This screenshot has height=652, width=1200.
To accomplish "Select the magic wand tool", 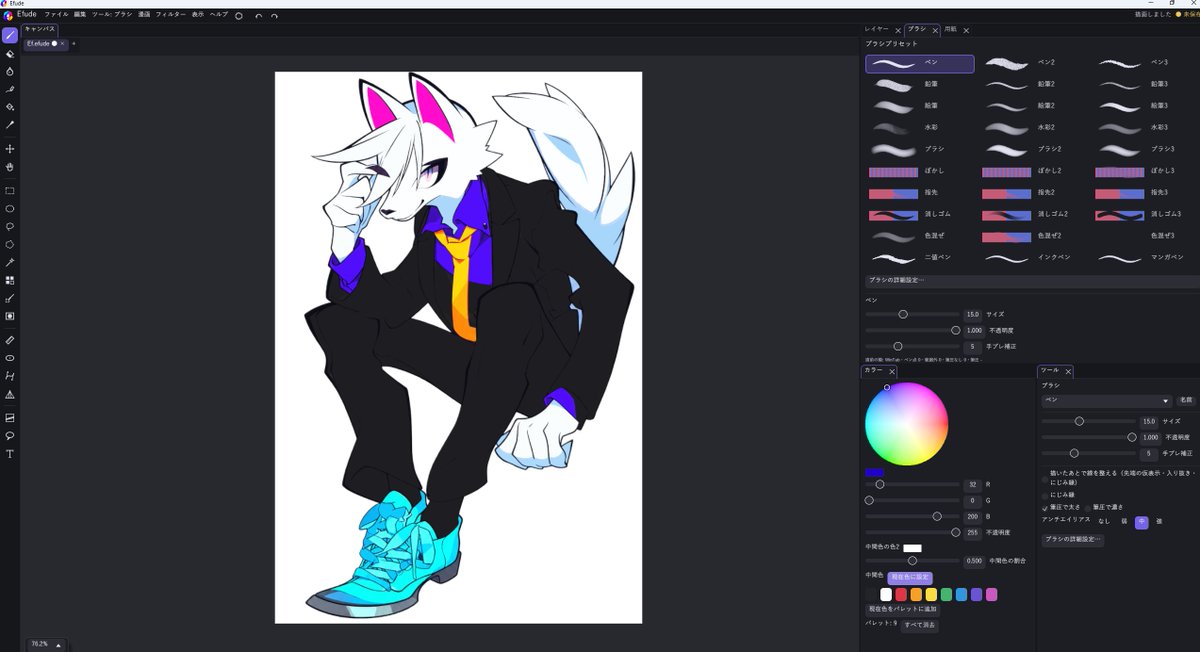I will 10,262.
